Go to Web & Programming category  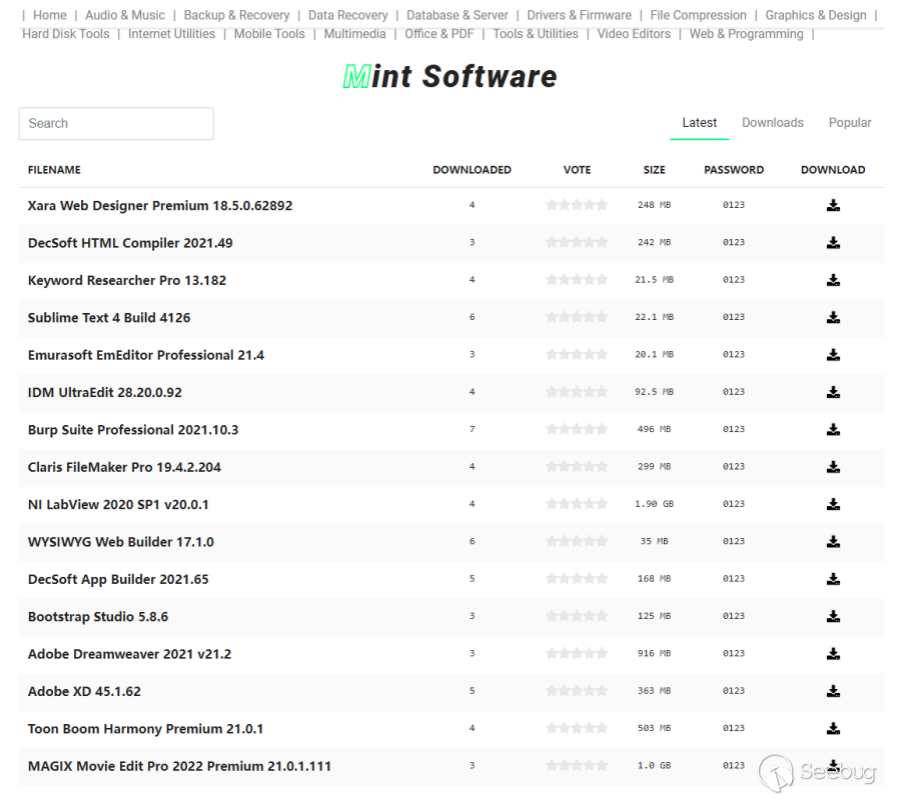click(x=746, y=34)
